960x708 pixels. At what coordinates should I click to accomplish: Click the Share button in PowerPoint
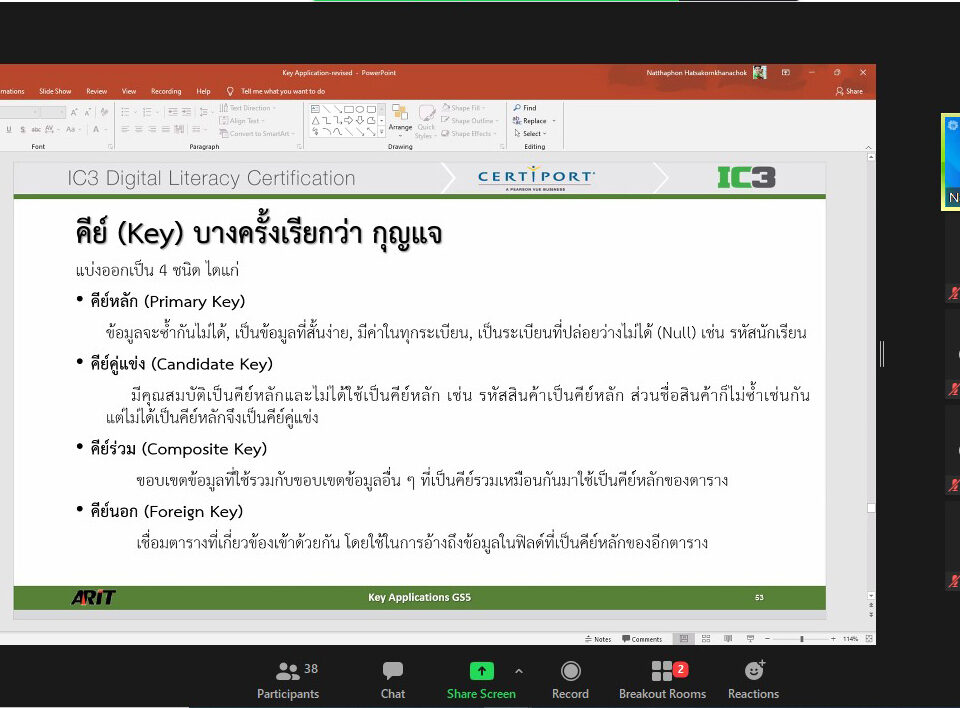[849, 91]
